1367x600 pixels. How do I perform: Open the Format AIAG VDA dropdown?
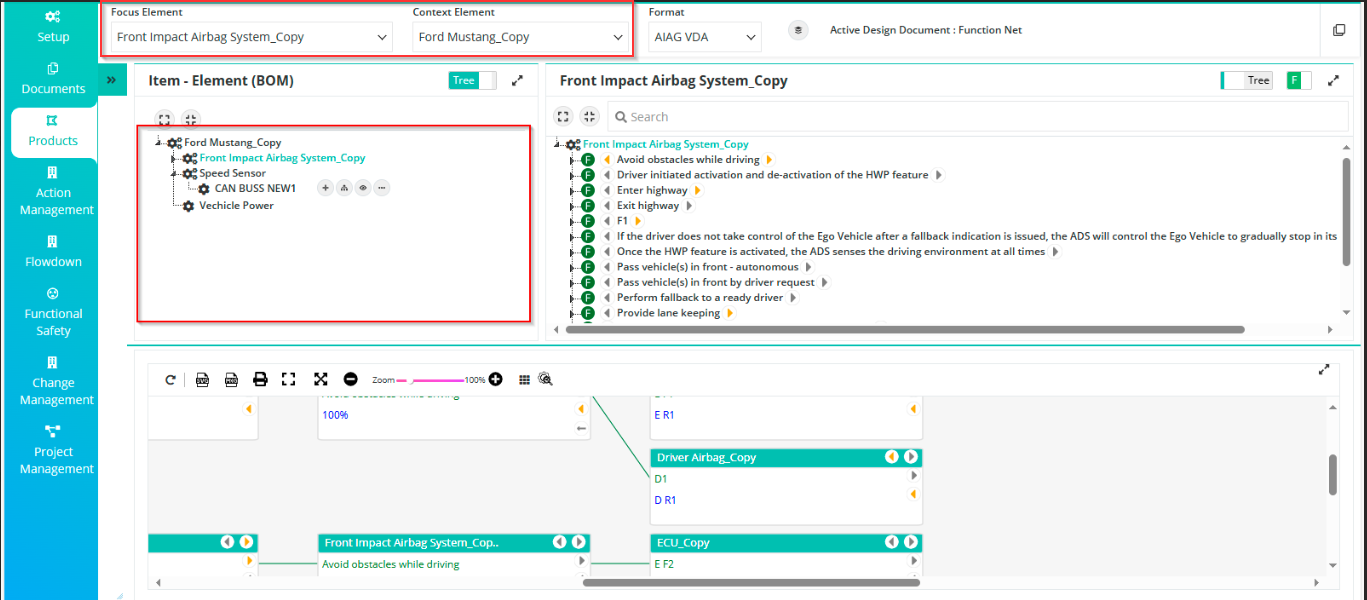point(705,38)
